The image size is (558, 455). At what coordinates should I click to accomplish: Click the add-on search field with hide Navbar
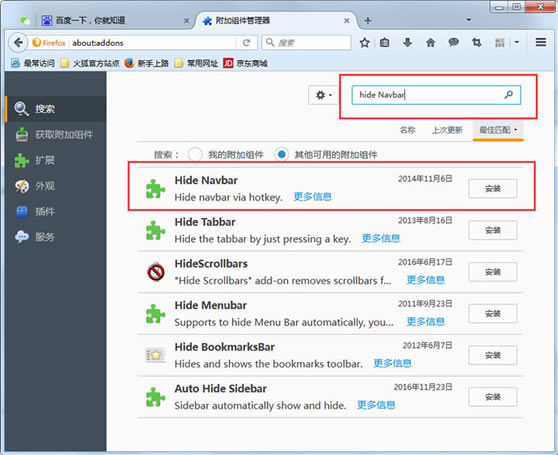coord(436,95)
